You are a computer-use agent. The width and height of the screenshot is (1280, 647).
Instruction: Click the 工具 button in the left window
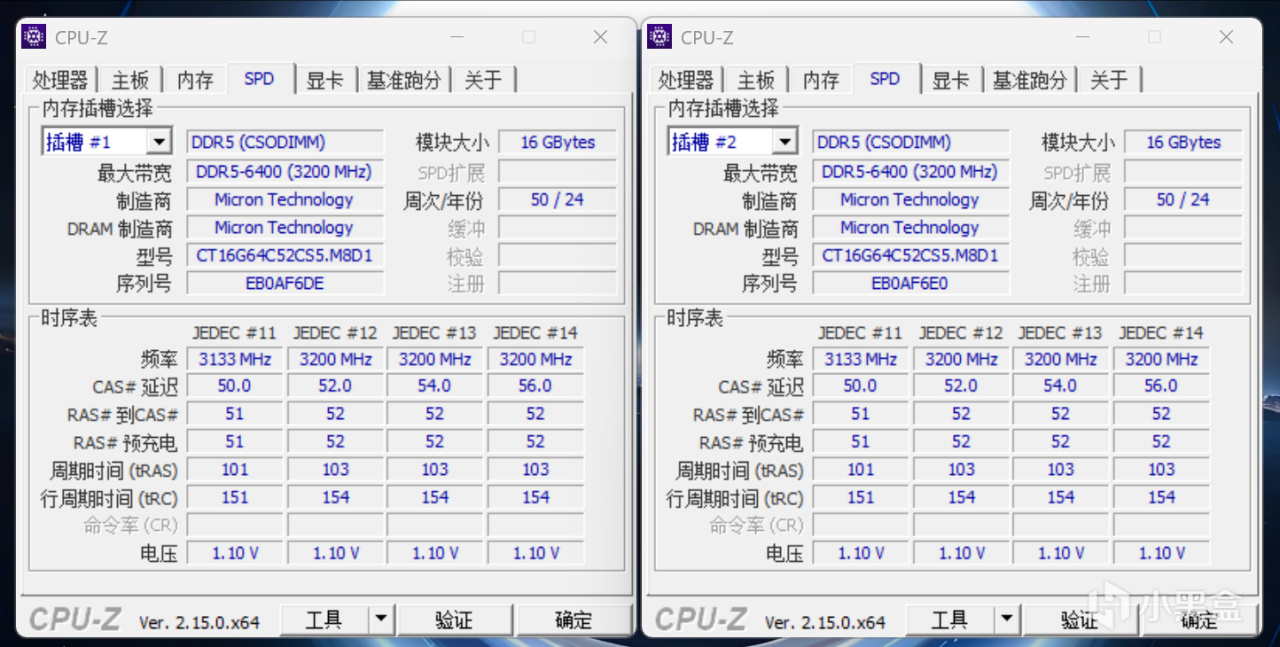(324, 620)
